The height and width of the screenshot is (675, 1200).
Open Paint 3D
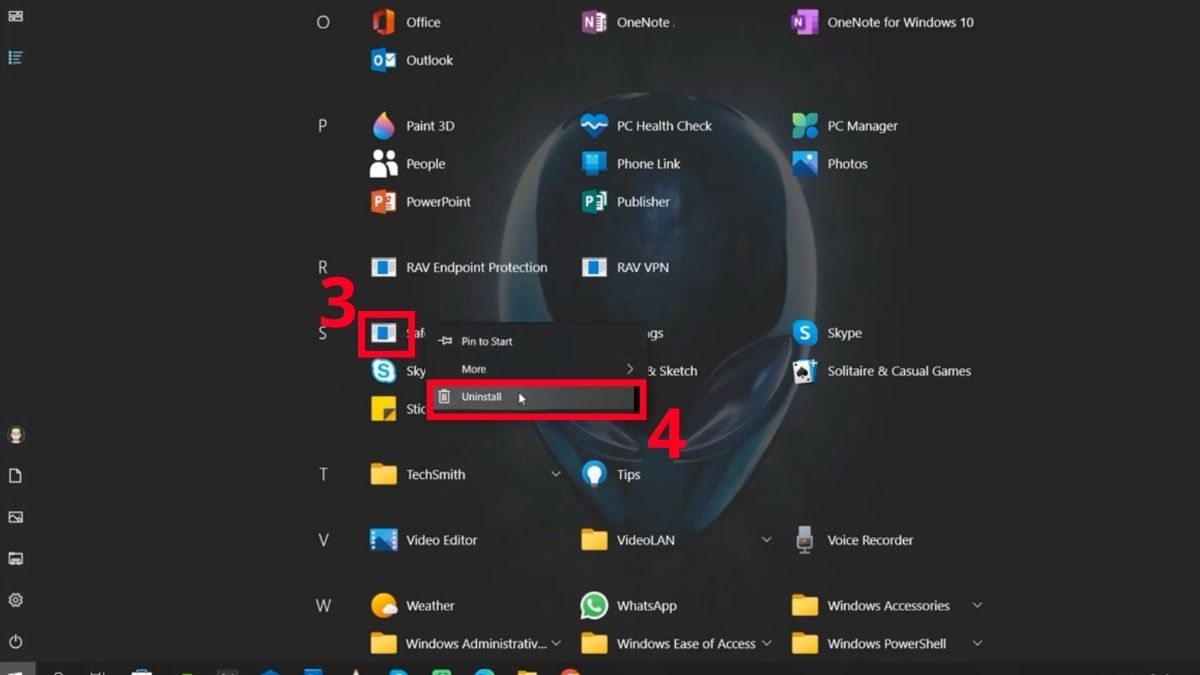[x=412, y=126]
